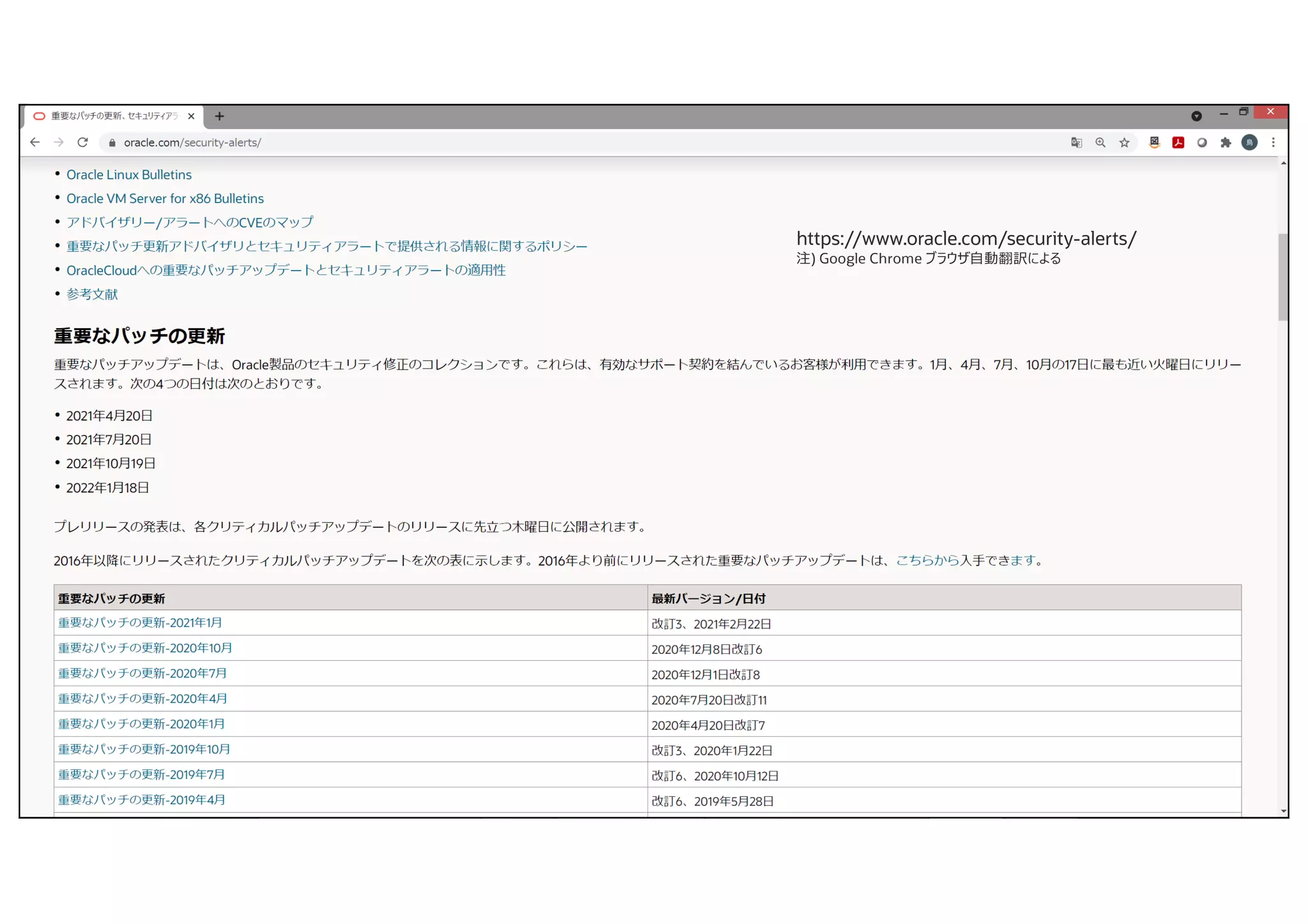Open the Google Translate icon in address bar
Image resolution: width=1308 pixels, height=924 pixels.
(1076, 142)
